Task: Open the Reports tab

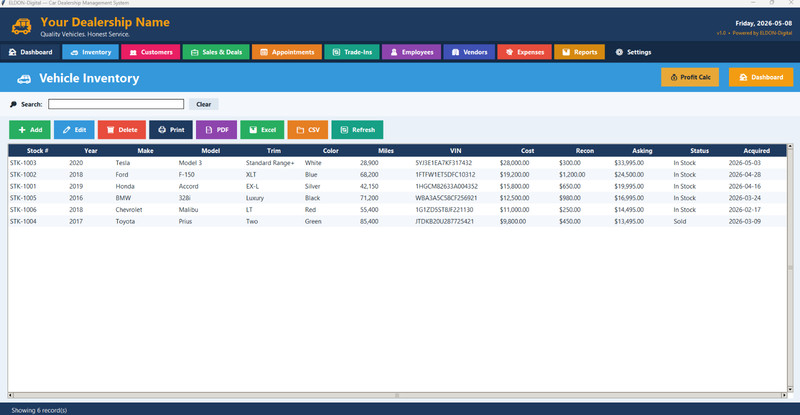Action: 580,52
